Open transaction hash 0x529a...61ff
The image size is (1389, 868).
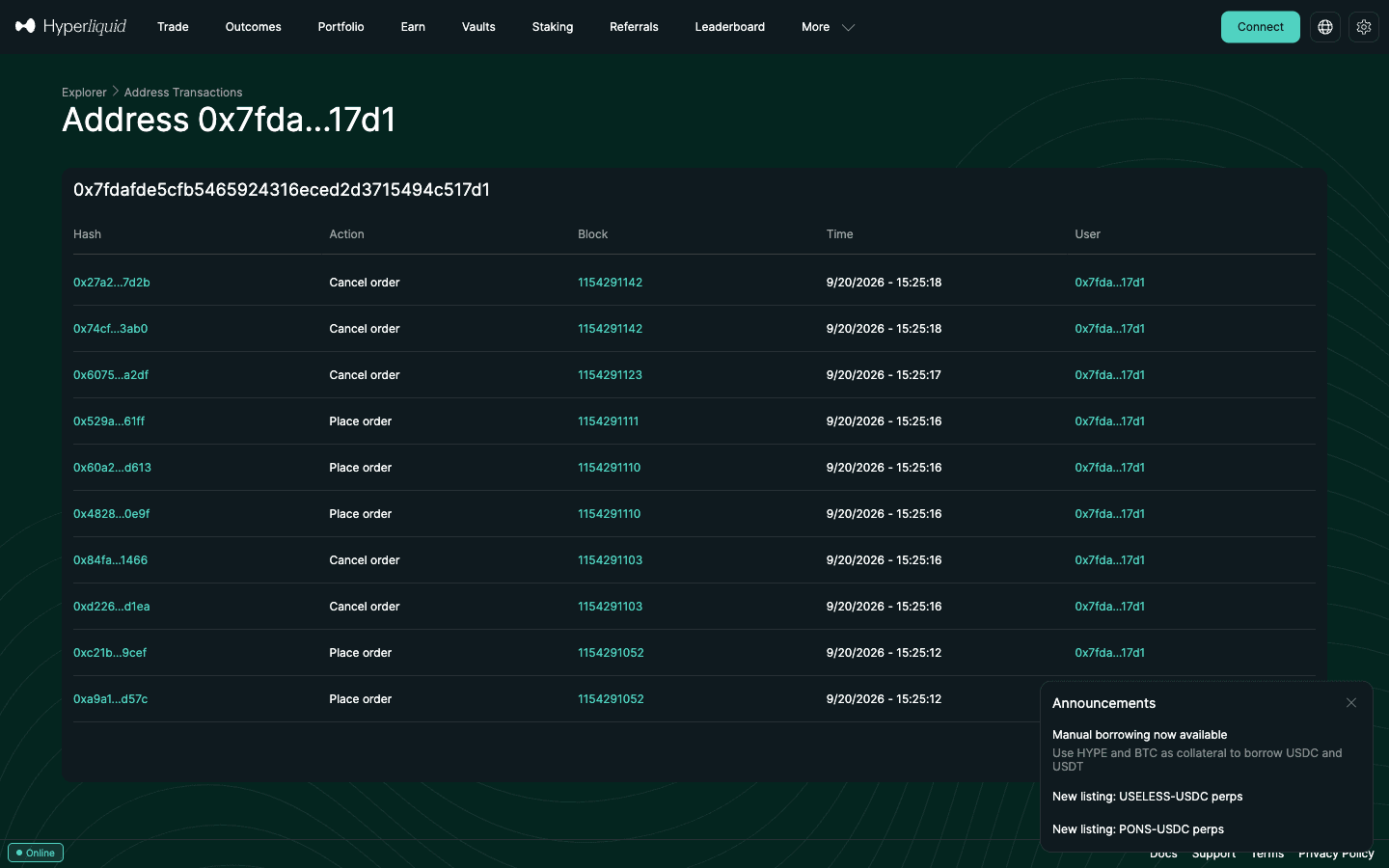pyautogui.click(x=109, y=421)
